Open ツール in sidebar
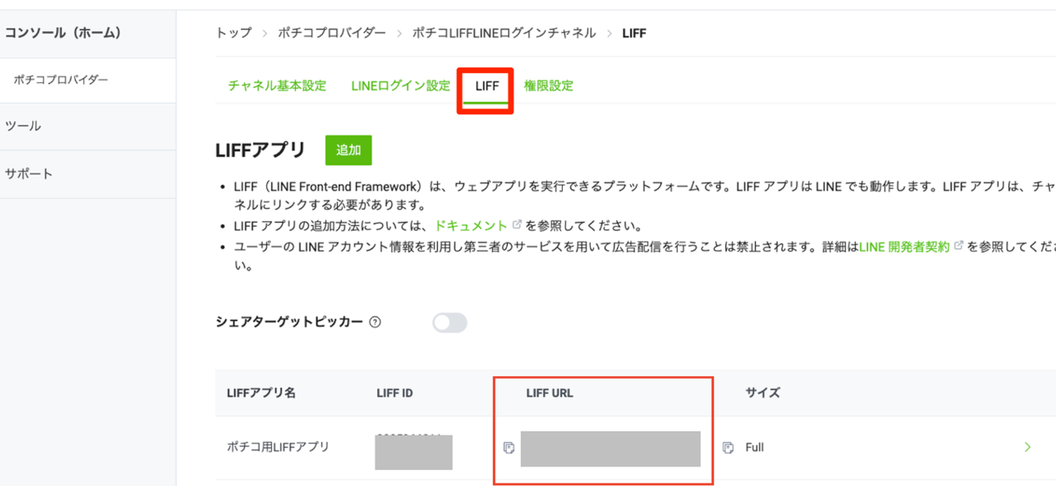Viewport: 1056px width, 486px height. pyautogui.click(x=23, y=126)
